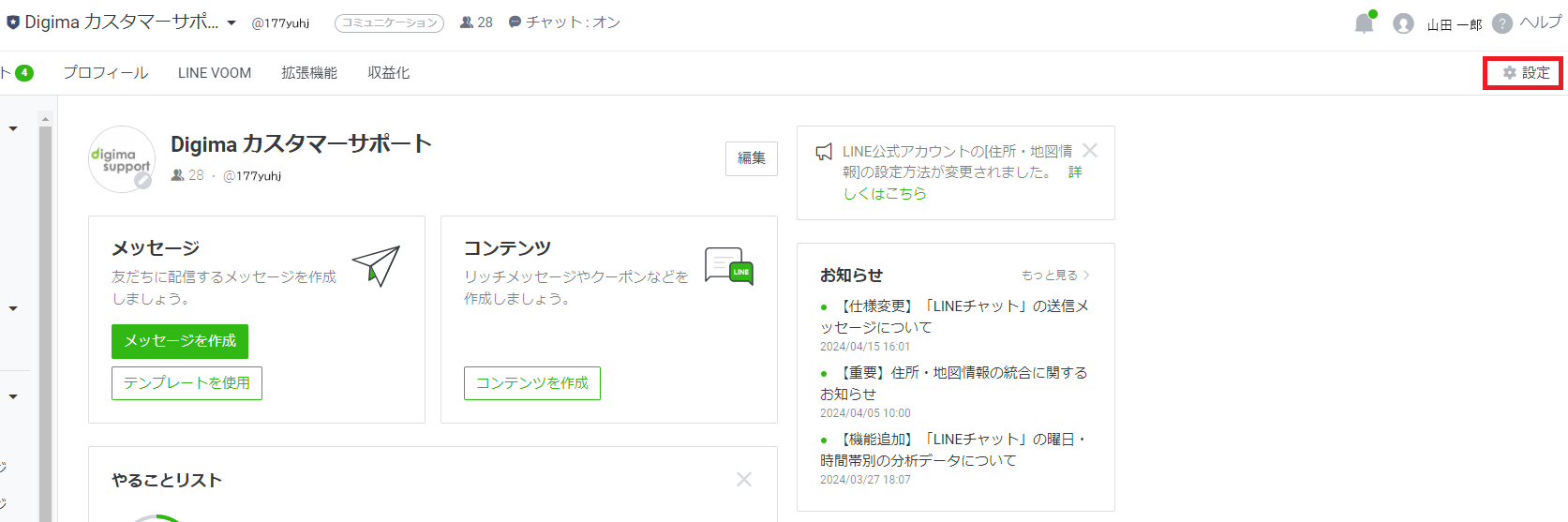The width and height of the screenshot is (1568, 522).
Task: Click the sidebar vertical scrollbar
Action: pos(45,323)
